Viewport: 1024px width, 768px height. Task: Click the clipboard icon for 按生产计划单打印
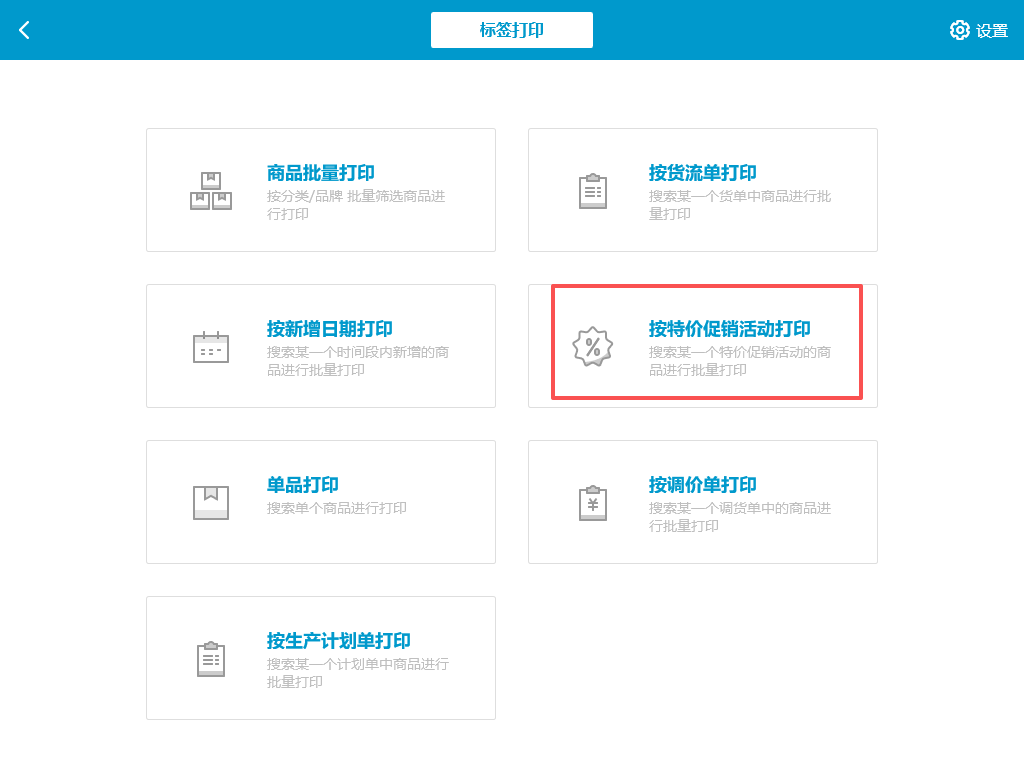[211, 659]
